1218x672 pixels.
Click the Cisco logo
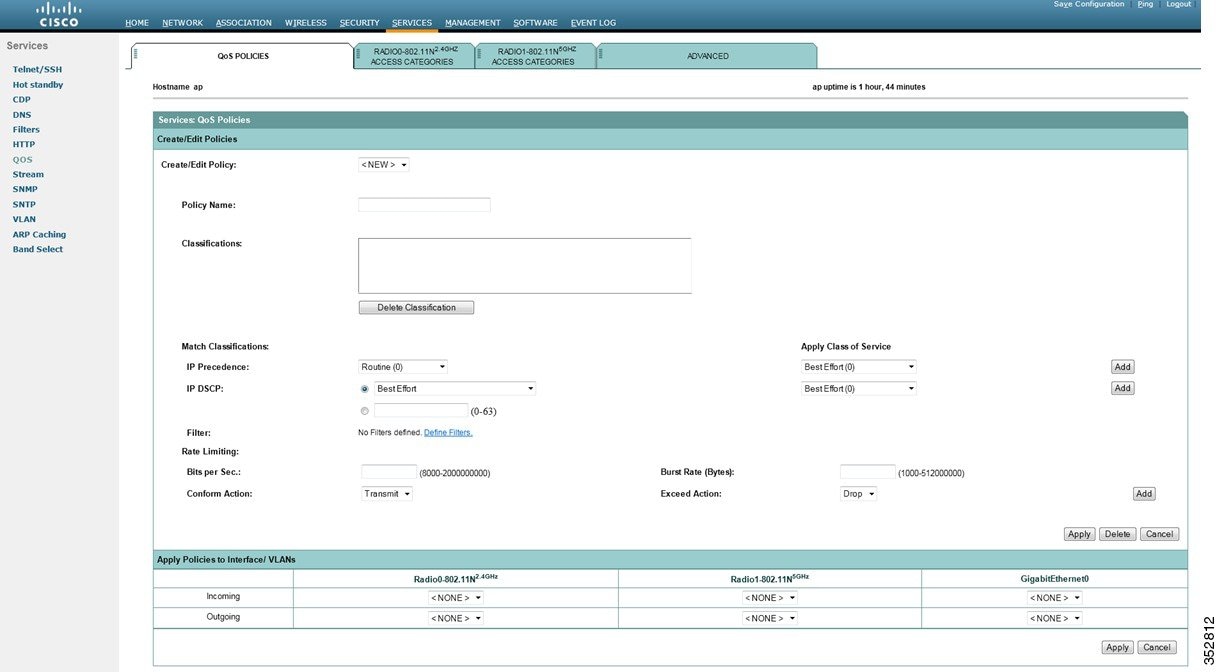[x=59, y=14]
